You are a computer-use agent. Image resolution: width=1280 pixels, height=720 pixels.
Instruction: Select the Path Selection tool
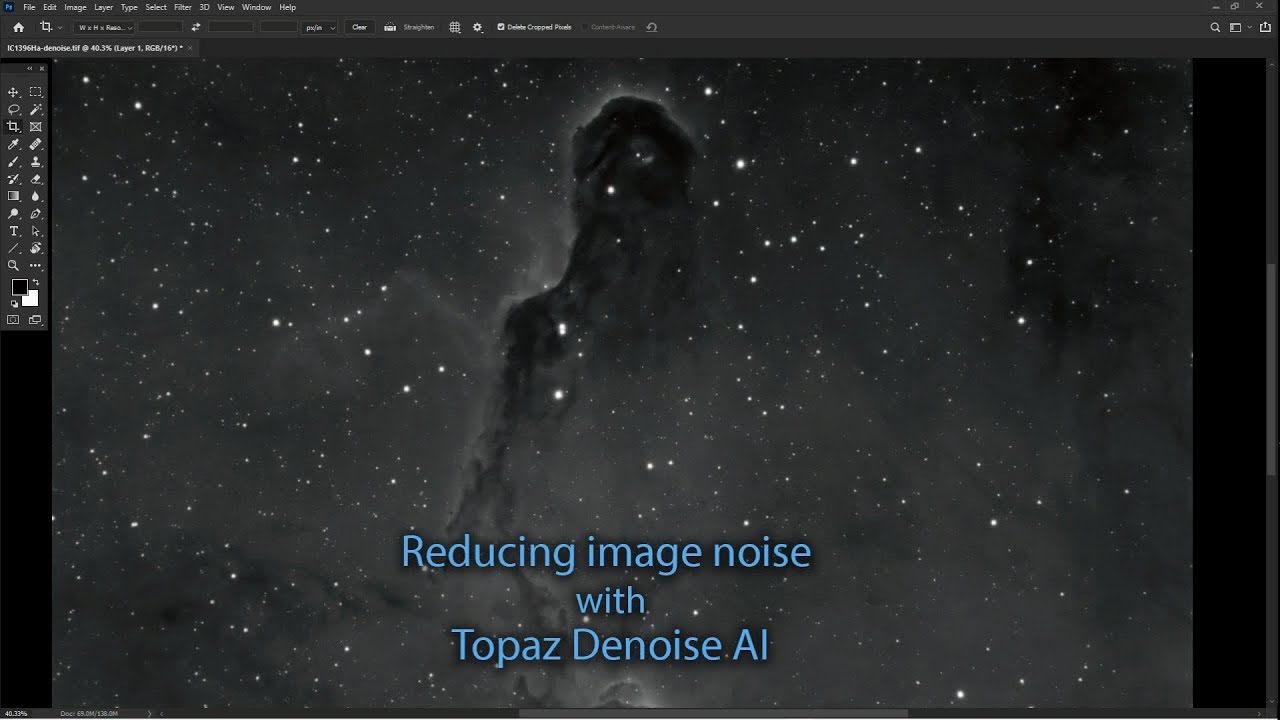click(x=36, y=231)
